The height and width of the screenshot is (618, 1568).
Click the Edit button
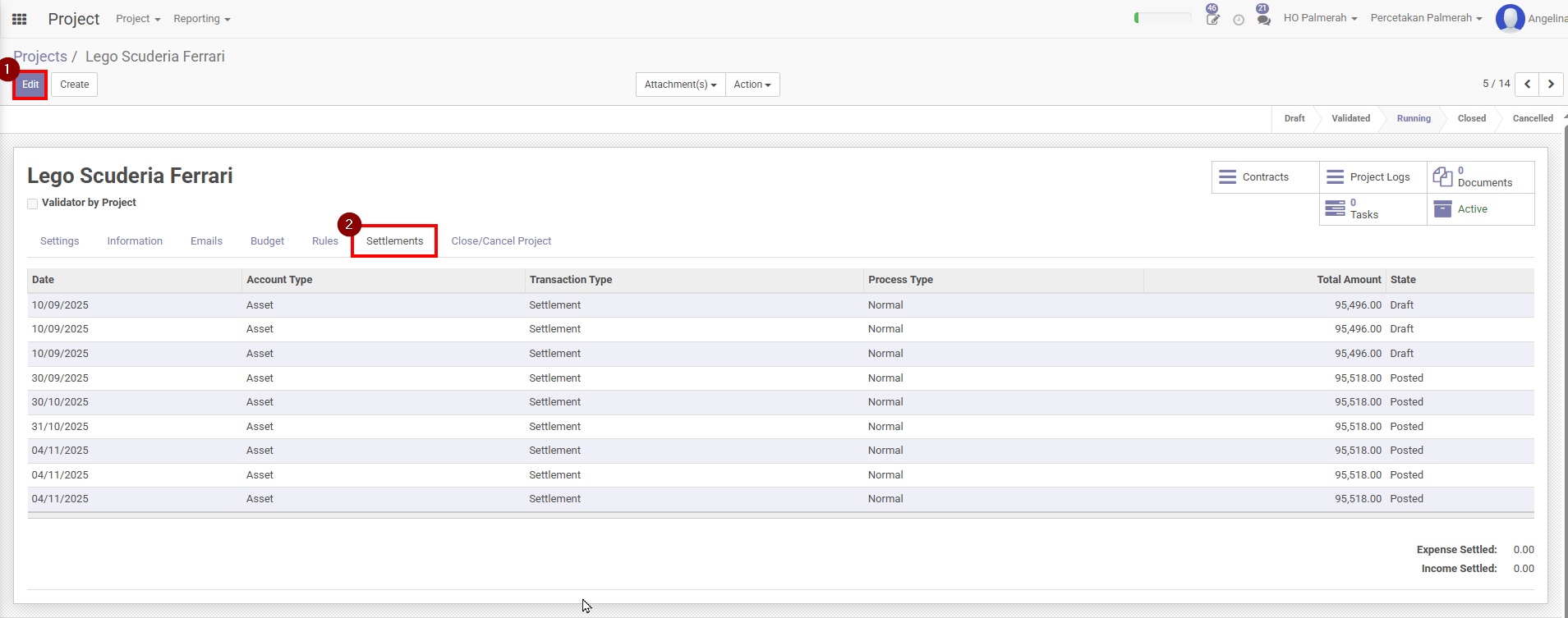pos(30,85)
